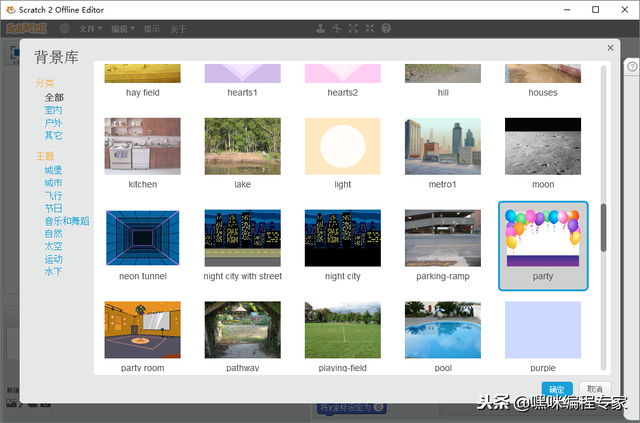Show 全部 category backdrops
This screenshot has height=423, width=640.
point(54,97)
